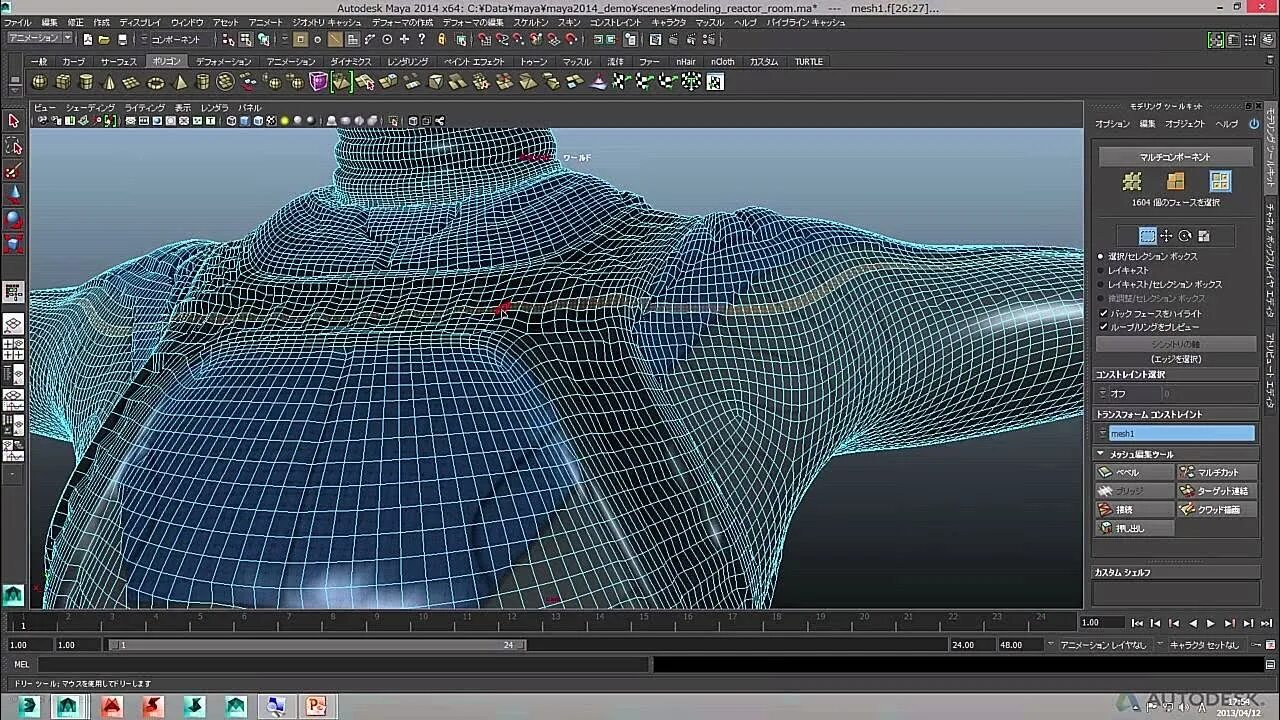Create a polygon sphere from the shelf
Viewport: 1280px width, 720px height.
tap(40, 82)
